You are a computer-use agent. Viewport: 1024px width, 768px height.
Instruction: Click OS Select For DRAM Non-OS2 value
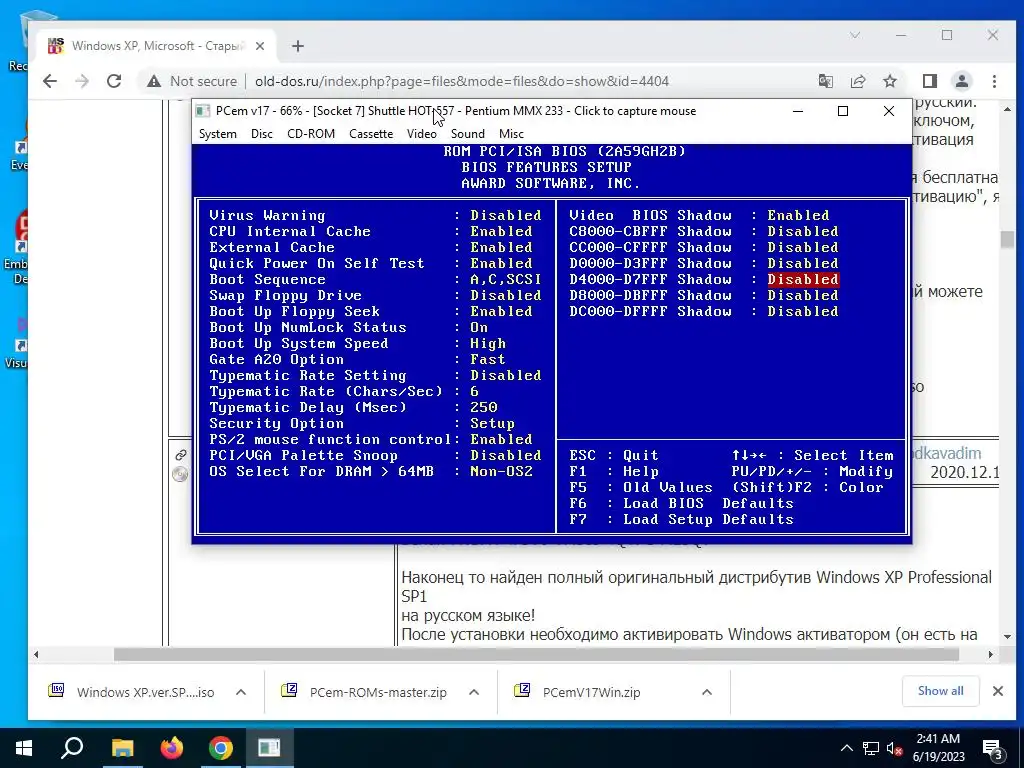pyautogui.click(x=502, y=472)
